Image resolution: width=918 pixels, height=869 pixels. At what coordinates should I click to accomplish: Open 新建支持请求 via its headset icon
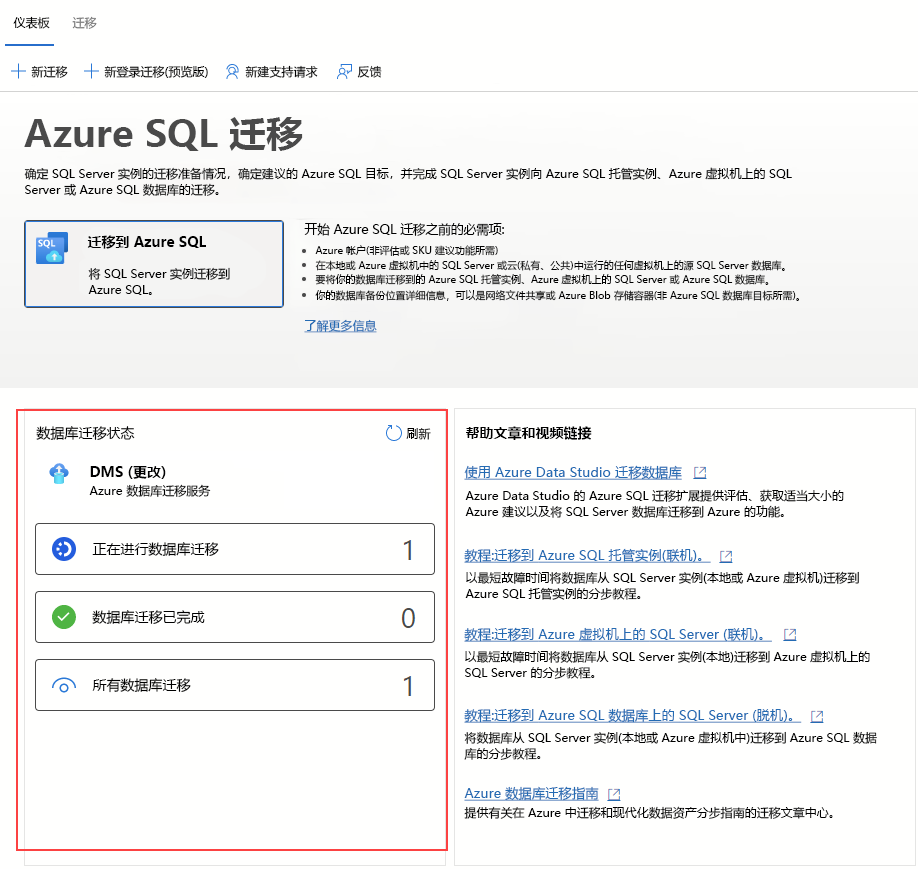230,71
